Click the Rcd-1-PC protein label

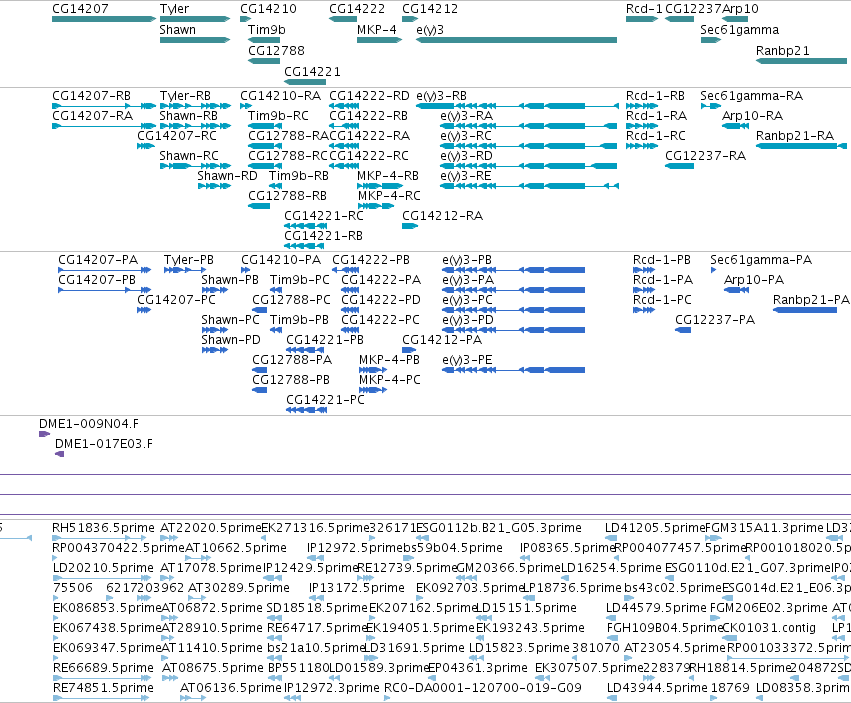click(663, 300)
